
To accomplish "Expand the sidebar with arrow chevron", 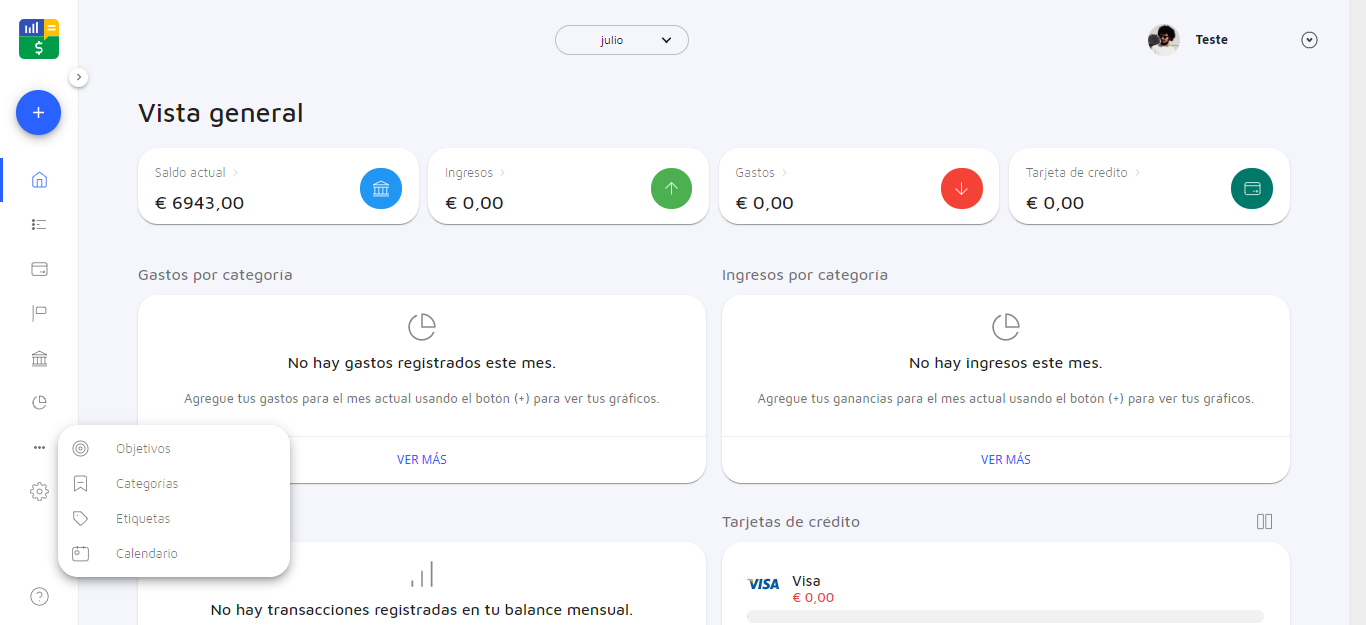I will [79, 77].
